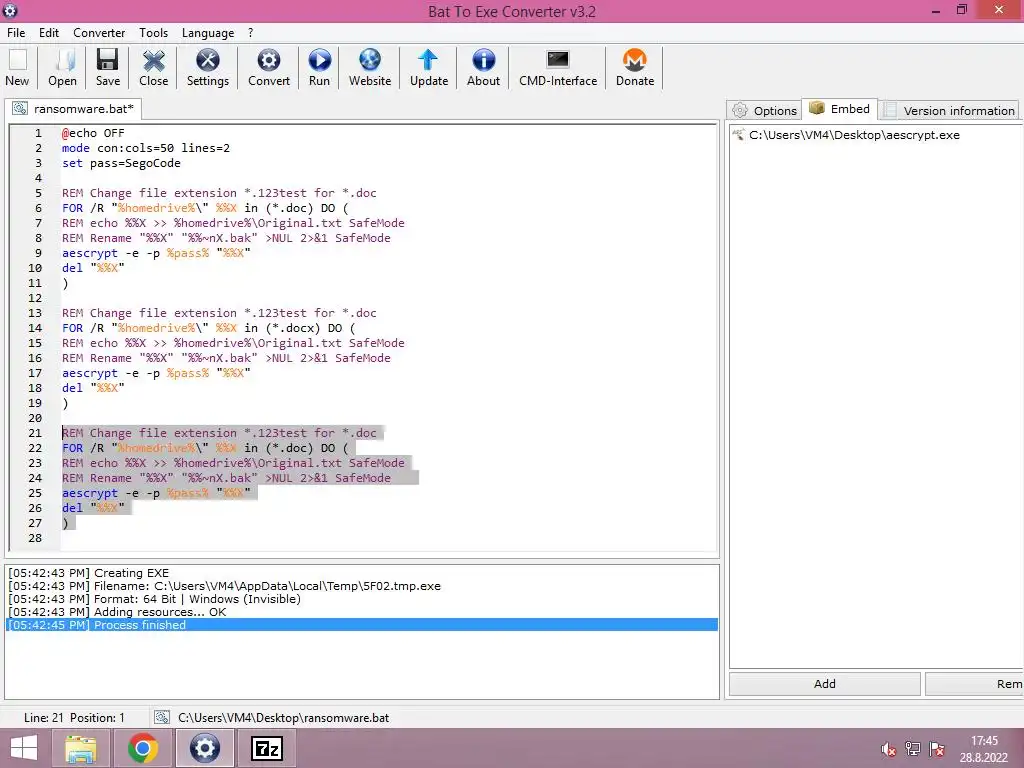The height and width of the screenshot is (768, 1024).
Task: Open File Explorer from the taskbar
Action: coord(80,748)
